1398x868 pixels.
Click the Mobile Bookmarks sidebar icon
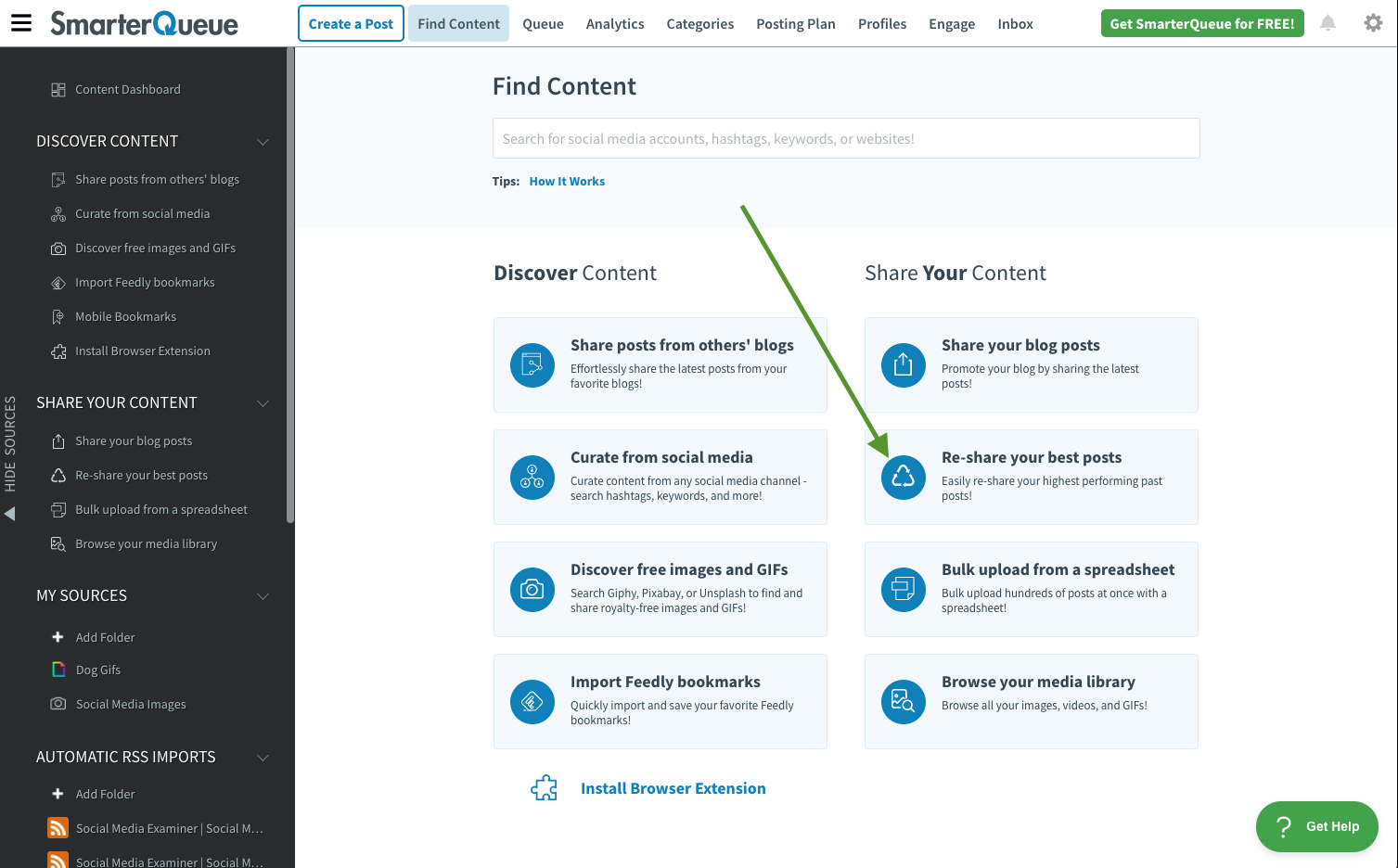(x=58, y=317)
